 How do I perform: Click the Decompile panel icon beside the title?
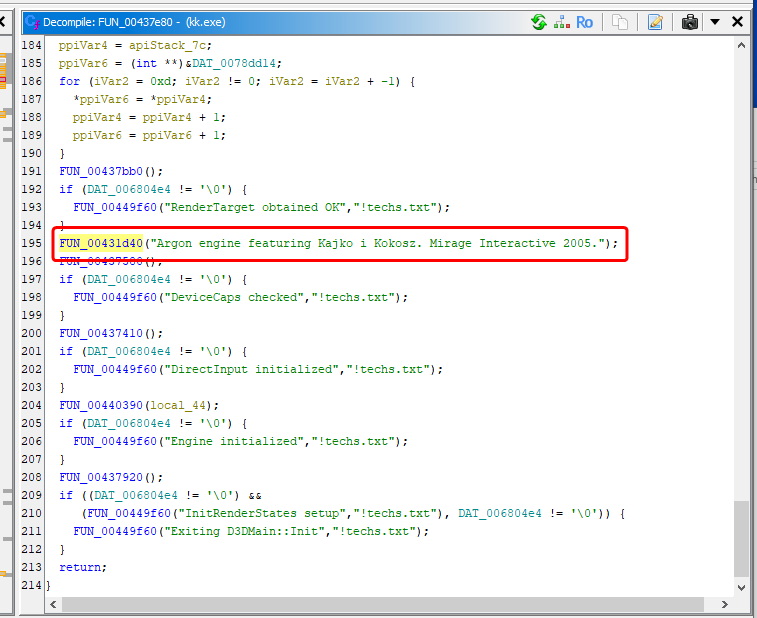coord(33,22)
